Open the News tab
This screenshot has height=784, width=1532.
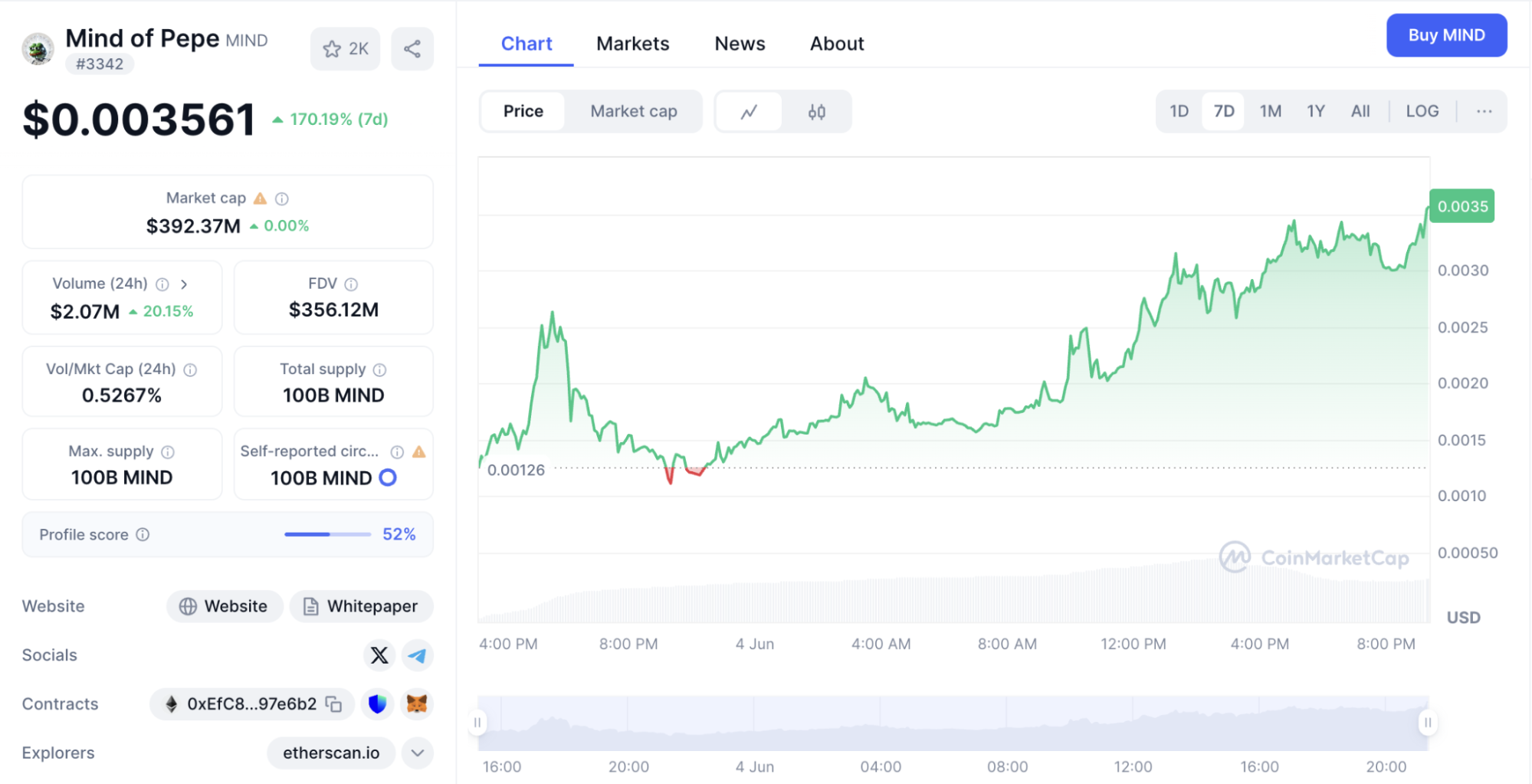740,44
